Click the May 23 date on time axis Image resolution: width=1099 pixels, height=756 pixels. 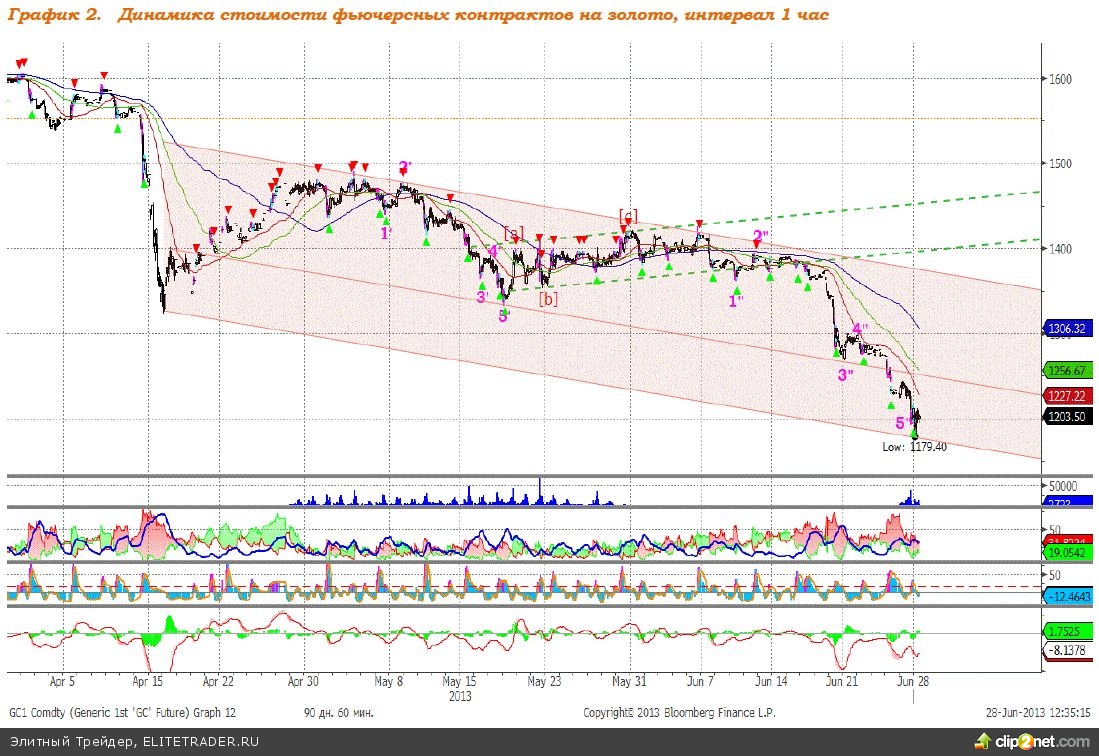(543, 681)
